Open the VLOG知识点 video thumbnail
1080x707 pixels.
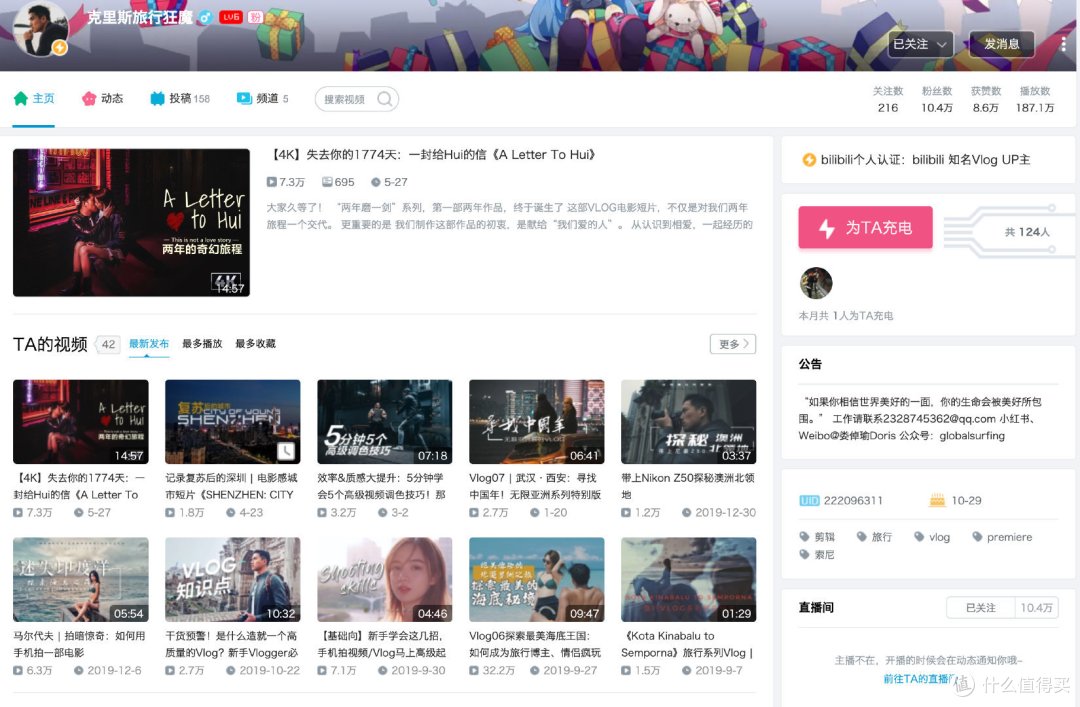pyautogui.click(x=233, y=580)
